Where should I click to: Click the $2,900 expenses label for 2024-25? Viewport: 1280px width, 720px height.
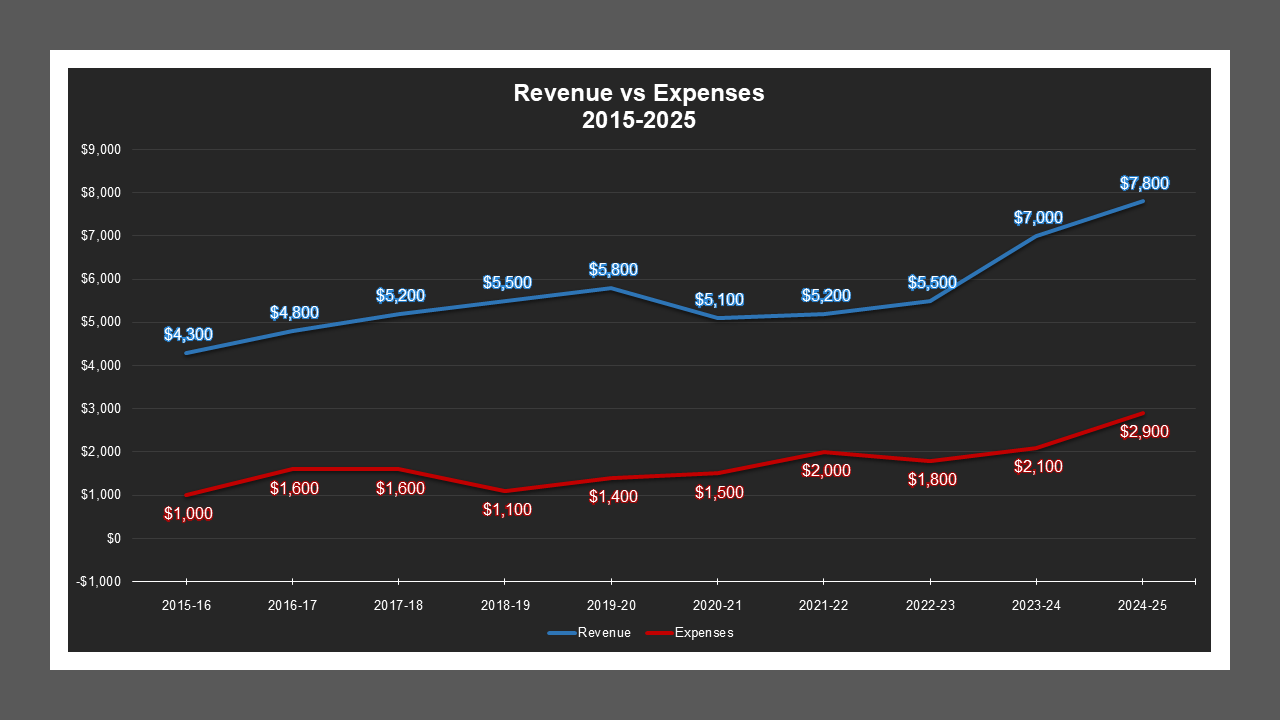1144,432
